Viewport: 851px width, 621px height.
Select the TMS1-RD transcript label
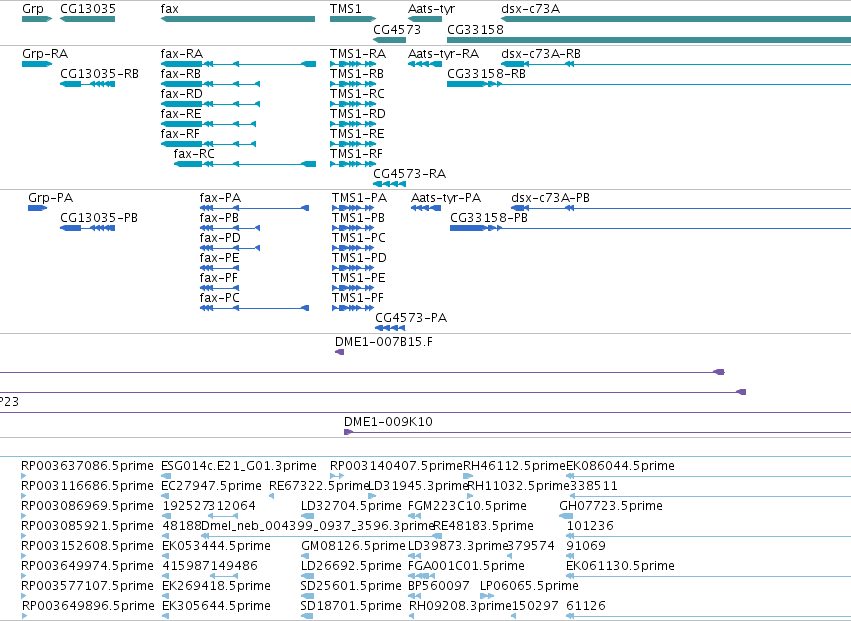point(358,113)
